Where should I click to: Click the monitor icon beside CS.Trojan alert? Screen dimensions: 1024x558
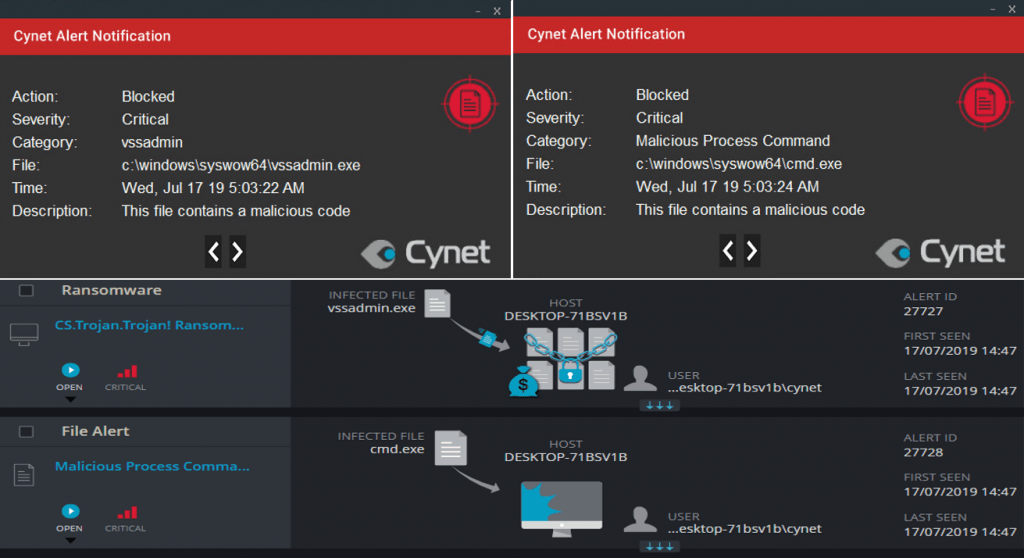24,335
